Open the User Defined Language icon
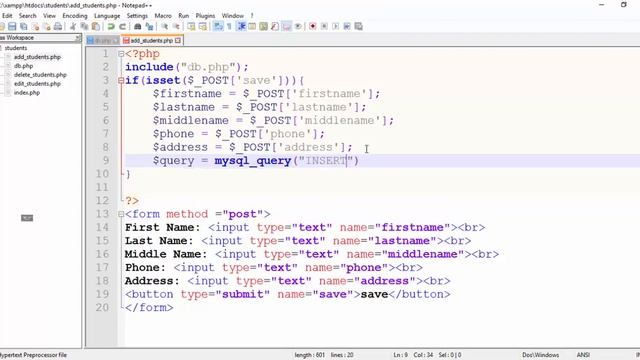This screenshot has height=360, width=640. pos(252,27)
